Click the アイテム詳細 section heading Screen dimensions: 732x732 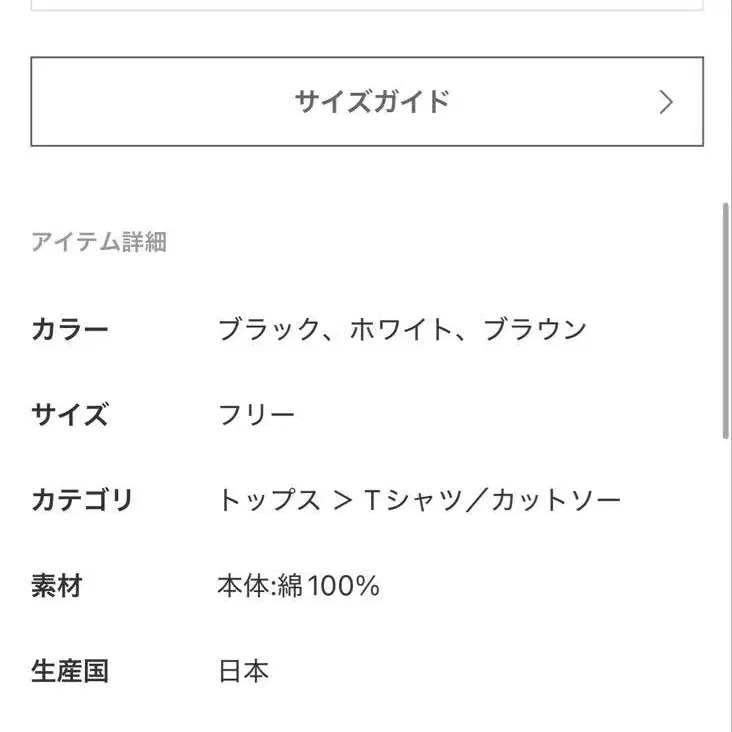[98, 242]
